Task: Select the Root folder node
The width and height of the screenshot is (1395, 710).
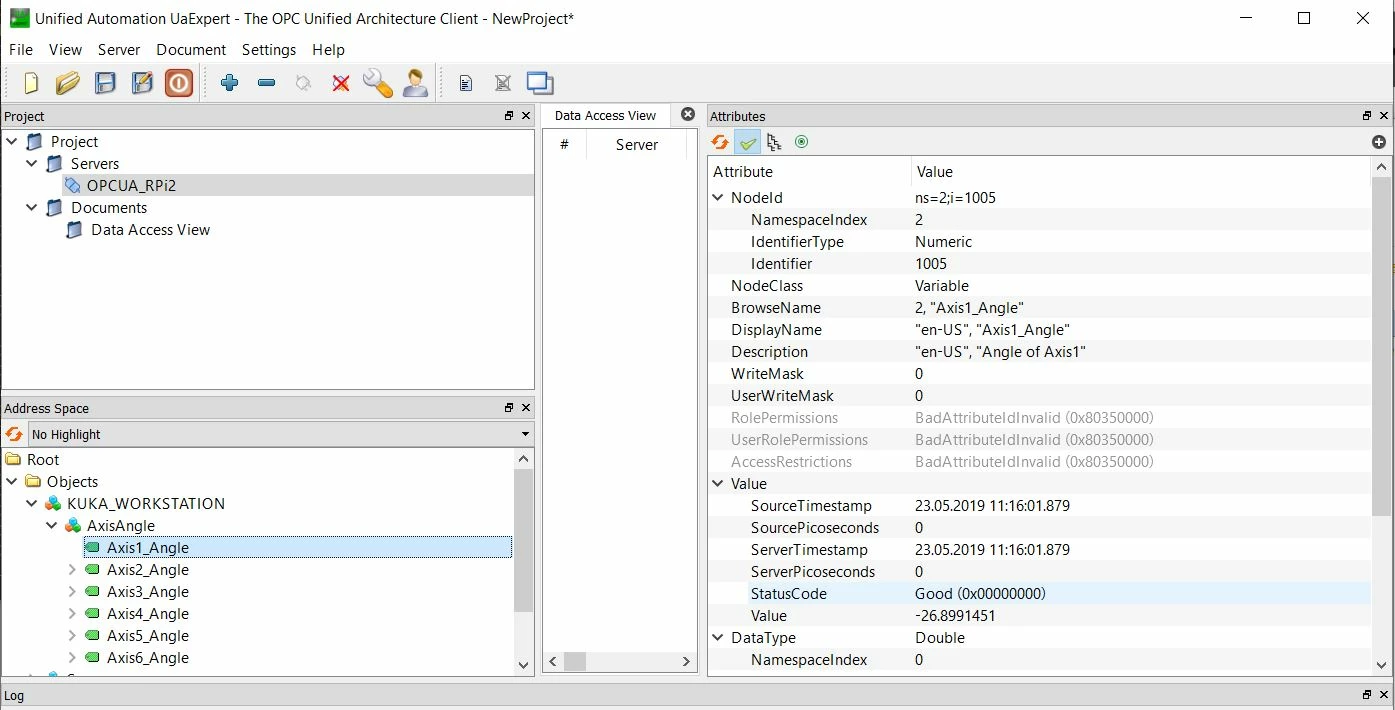Action: tap(43, 460)
